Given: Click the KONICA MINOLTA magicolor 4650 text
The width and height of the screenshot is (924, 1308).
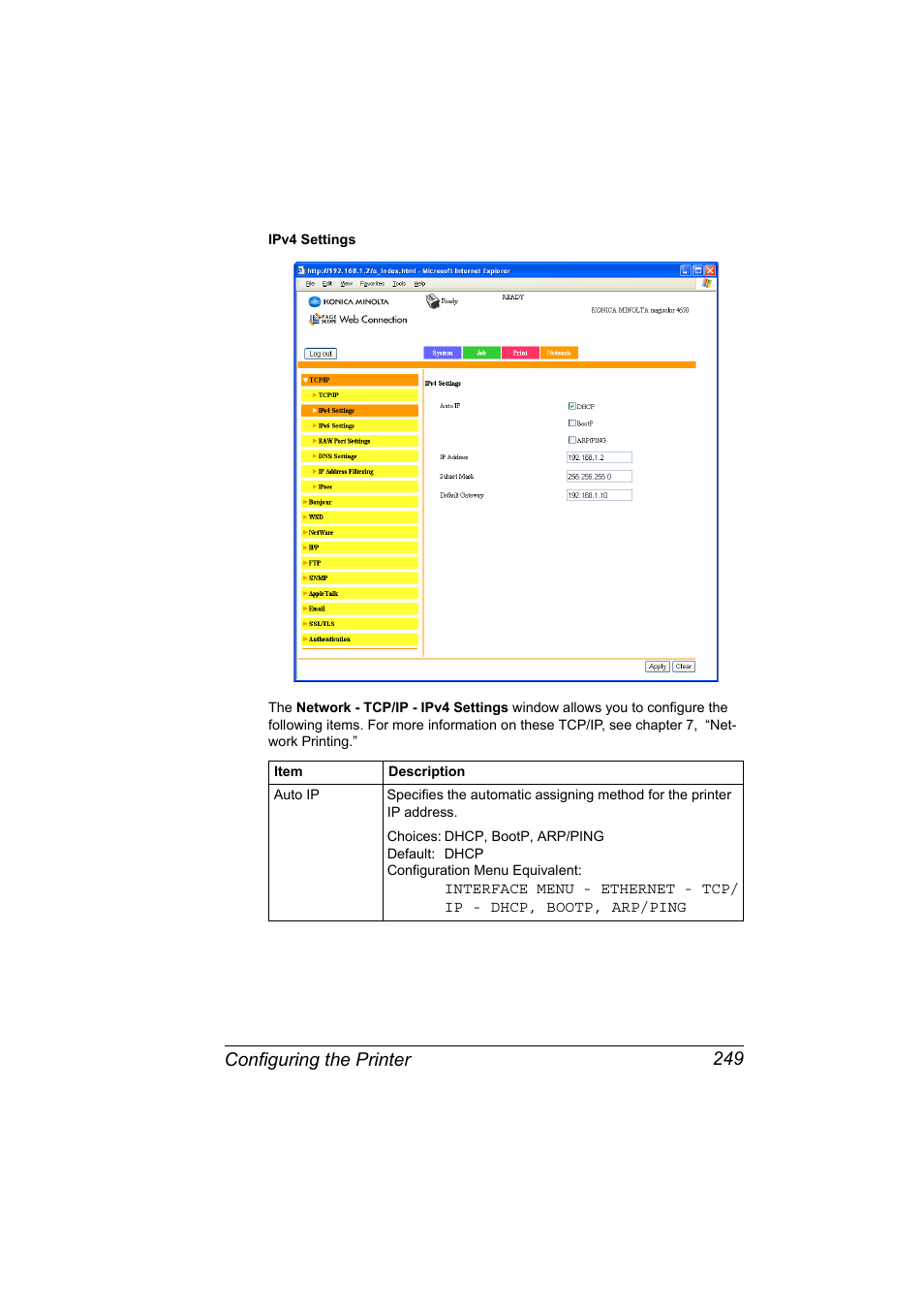Looking at the screenshot, I should click(x=640, y=310).
